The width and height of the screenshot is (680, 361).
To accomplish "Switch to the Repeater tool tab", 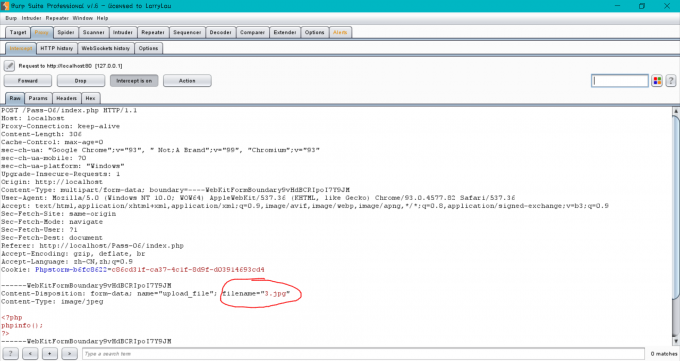I will 153,33.
